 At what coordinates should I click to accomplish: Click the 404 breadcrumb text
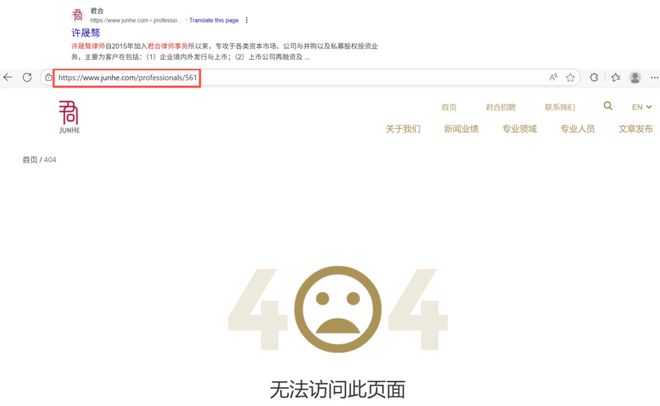[x=50, y=160]
